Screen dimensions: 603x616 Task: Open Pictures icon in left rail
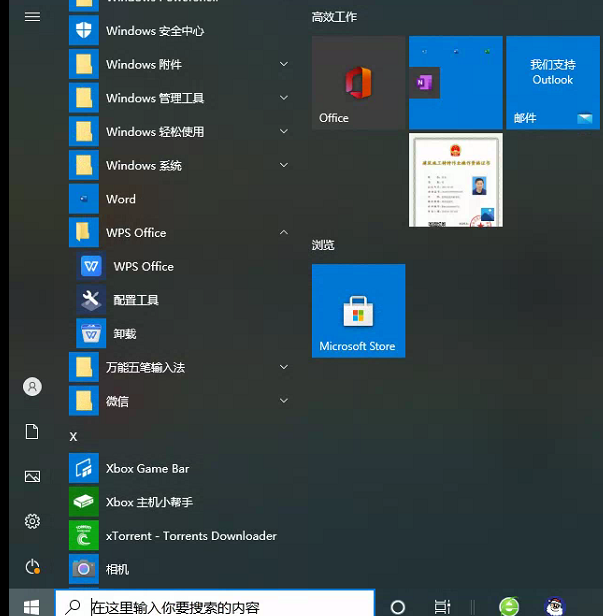(x=32, y=477)
